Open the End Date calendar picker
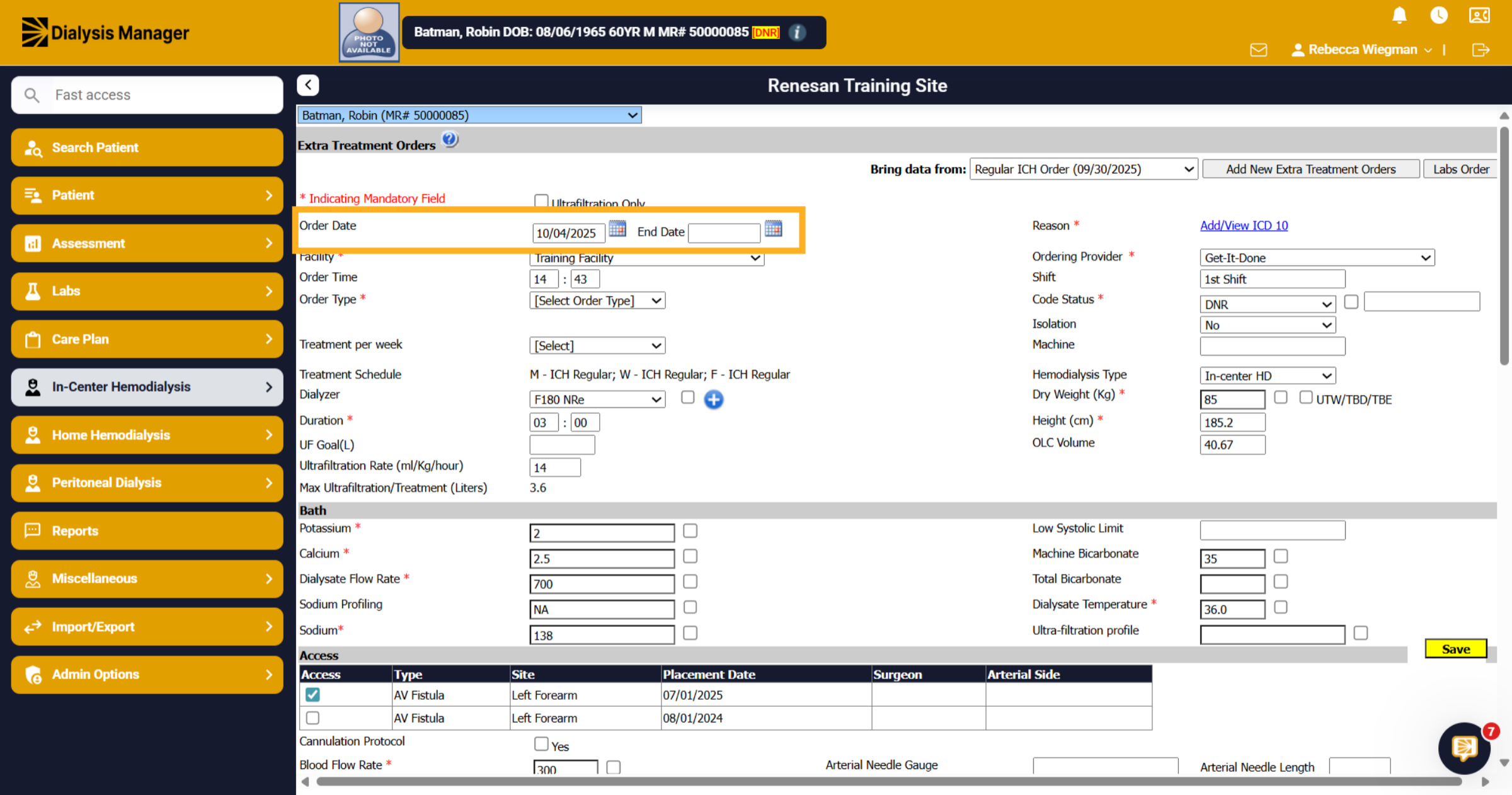 773,229
